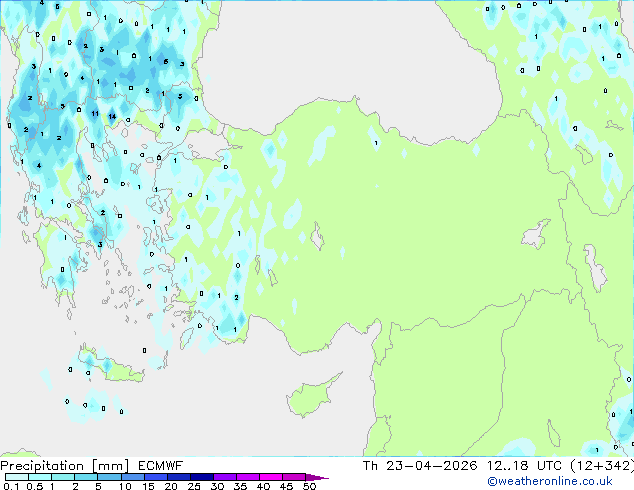Image resolution: width=634 pixels, height=490 pixels.
Task: Click the legend label '10'
Action: coord(125,486)
